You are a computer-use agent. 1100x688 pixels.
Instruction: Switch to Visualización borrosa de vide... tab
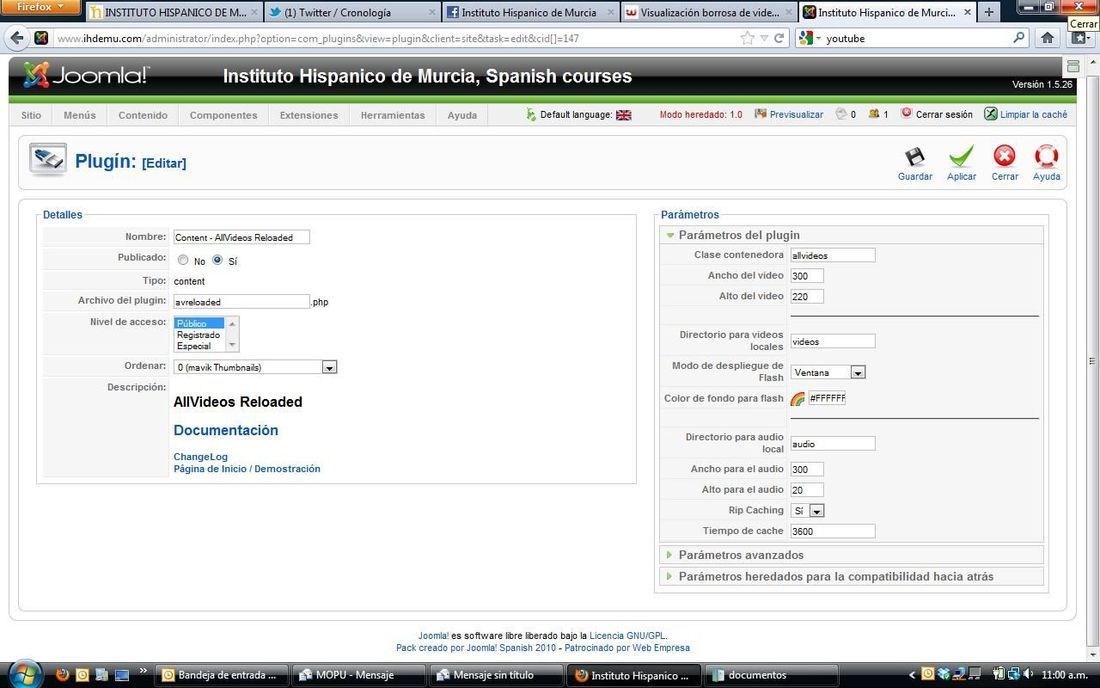[x=709, y=12]
